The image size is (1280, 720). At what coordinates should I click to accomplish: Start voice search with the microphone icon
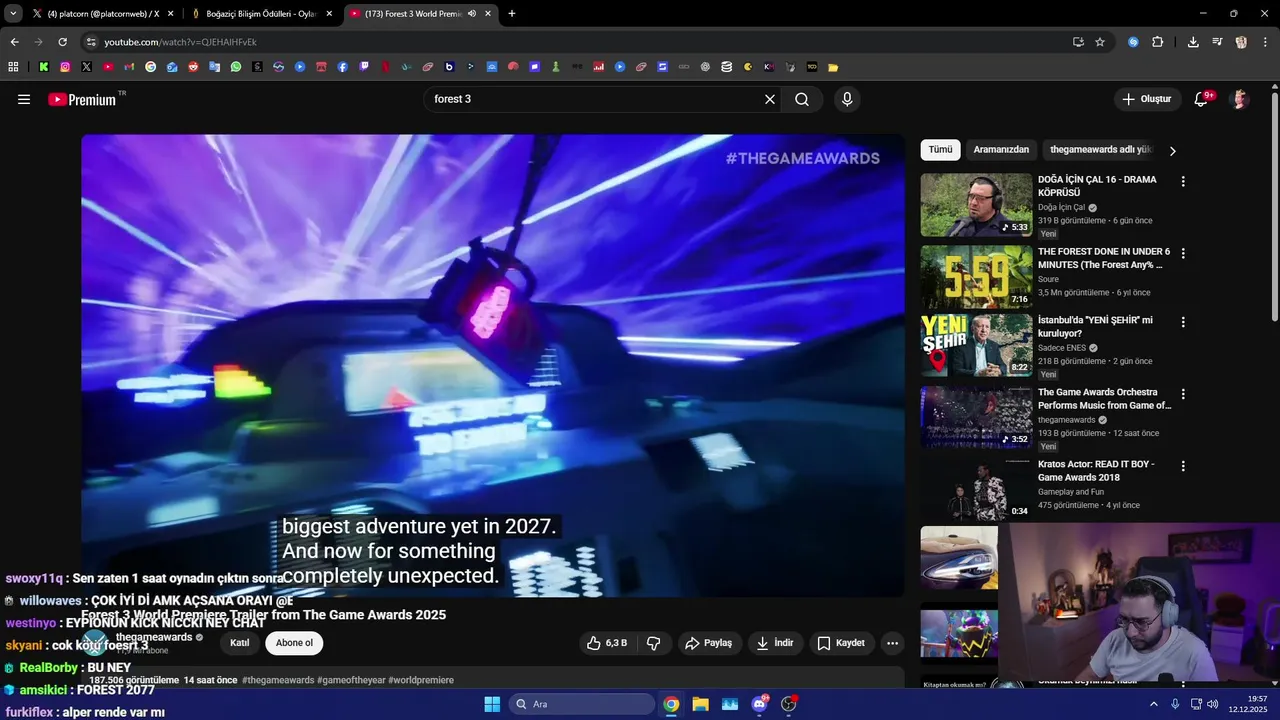[x=847, y=99]
